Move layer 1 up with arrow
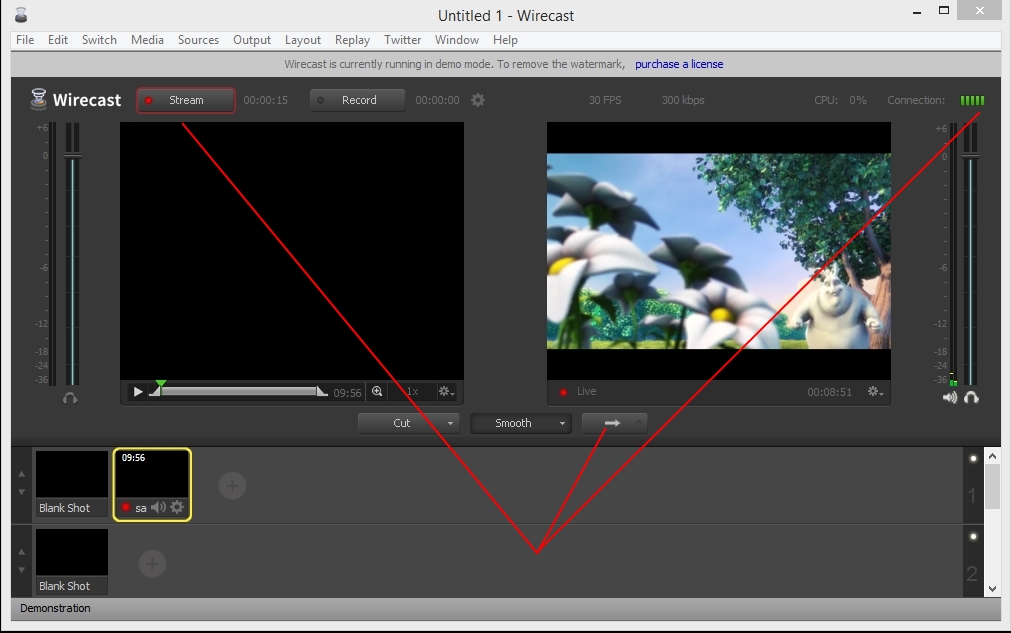The height and width of the screenshot is (633, 1011). (21, 474)
